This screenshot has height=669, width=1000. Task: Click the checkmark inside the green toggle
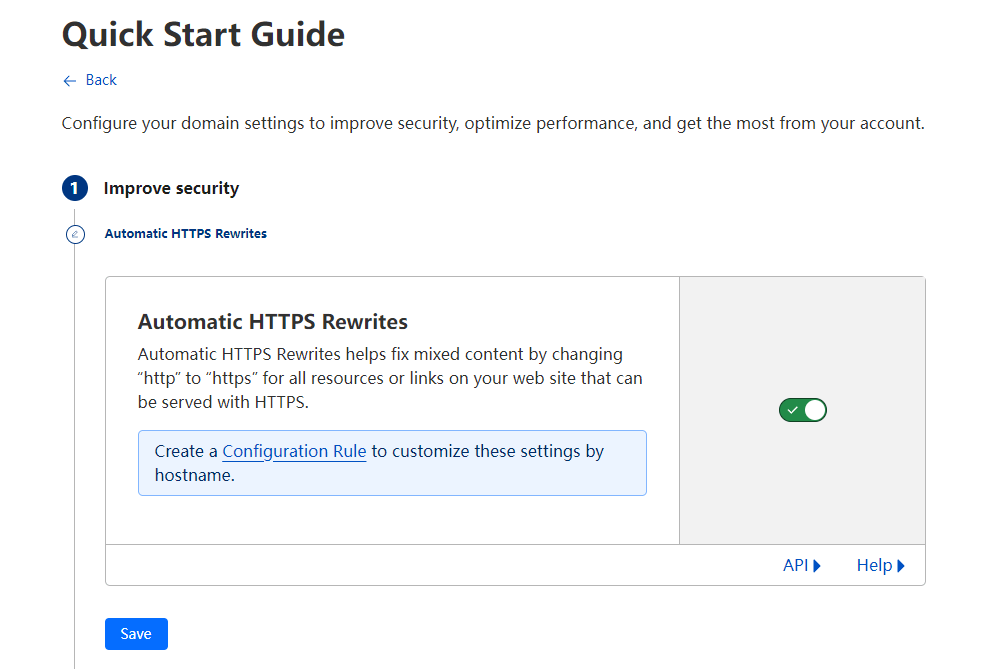click(x=792, y=410)
